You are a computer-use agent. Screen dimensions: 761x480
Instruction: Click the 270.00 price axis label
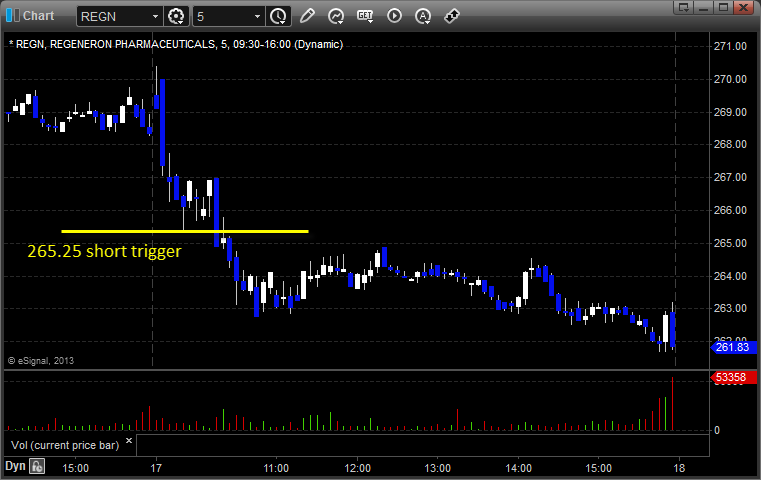point(730,80)
